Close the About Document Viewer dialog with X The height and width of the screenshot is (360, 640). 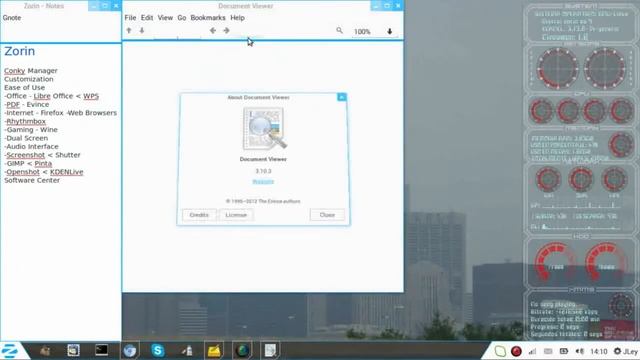pos(342,97)
